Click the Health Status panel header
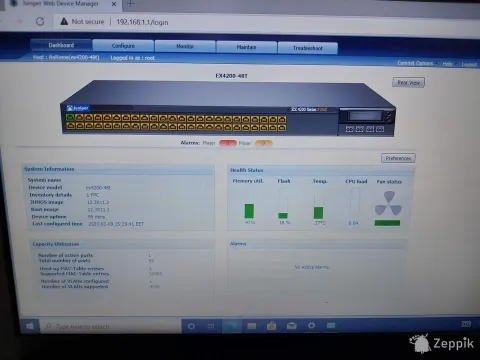 coord(321,170)
